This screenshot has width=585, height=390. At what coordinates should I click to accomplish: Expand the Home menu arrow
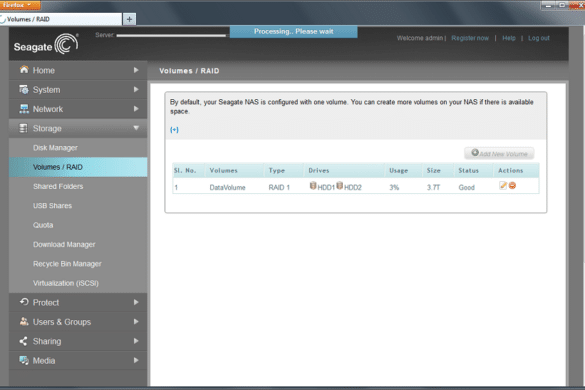pos(136,70)
